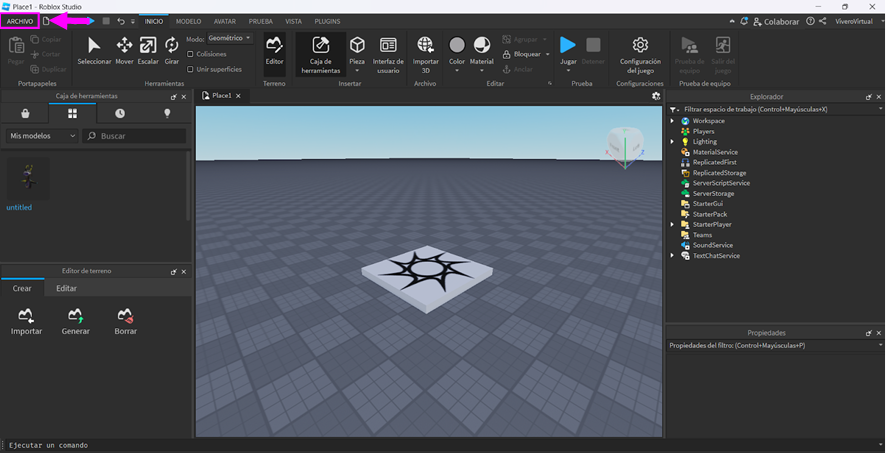Open the Marketplace bag tab in toolbox

point(25,114)
